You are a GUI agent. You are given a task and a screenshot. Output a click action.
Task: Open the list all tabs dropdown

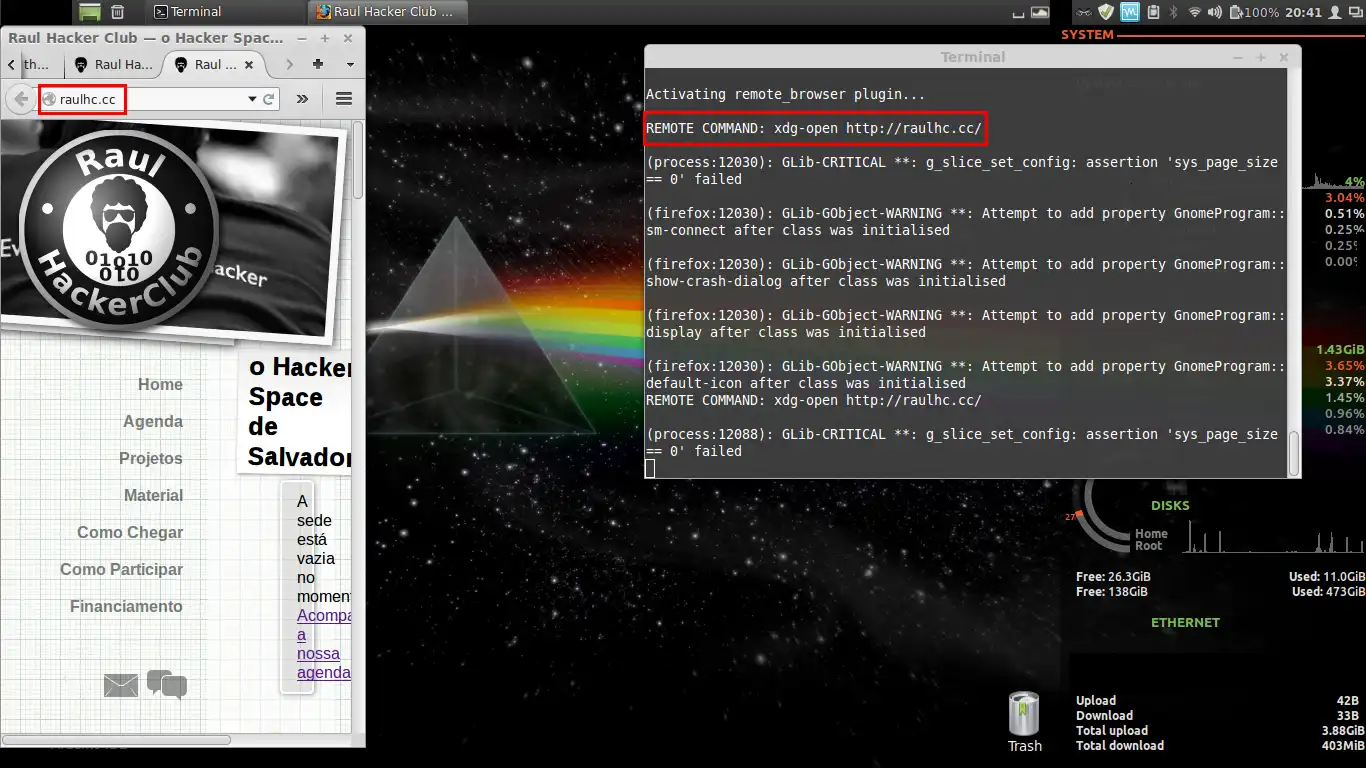point(350,64)
